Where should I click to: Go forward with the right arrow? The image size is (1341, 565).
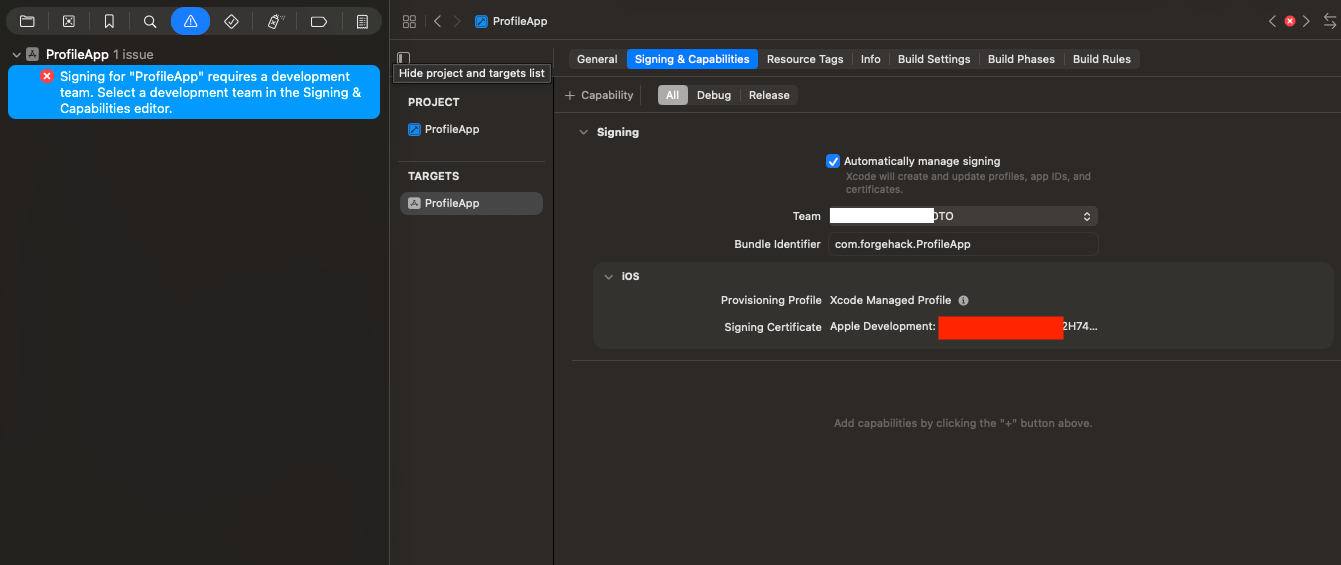coord(457,21)
